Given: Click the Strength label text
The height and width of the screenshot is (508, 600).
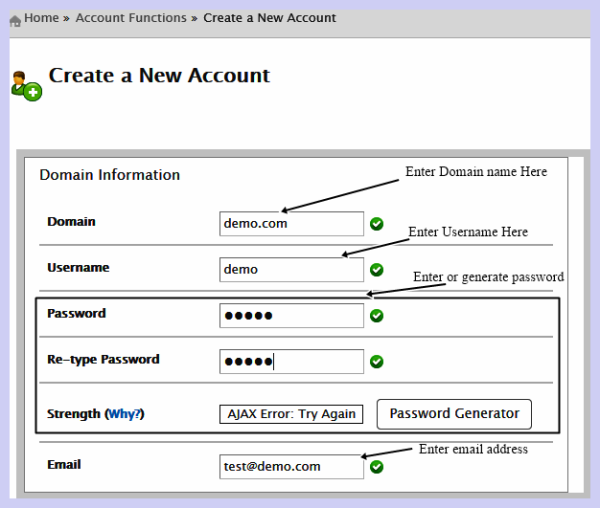Looking at the screenshot, I should click(x=74, y=414).
